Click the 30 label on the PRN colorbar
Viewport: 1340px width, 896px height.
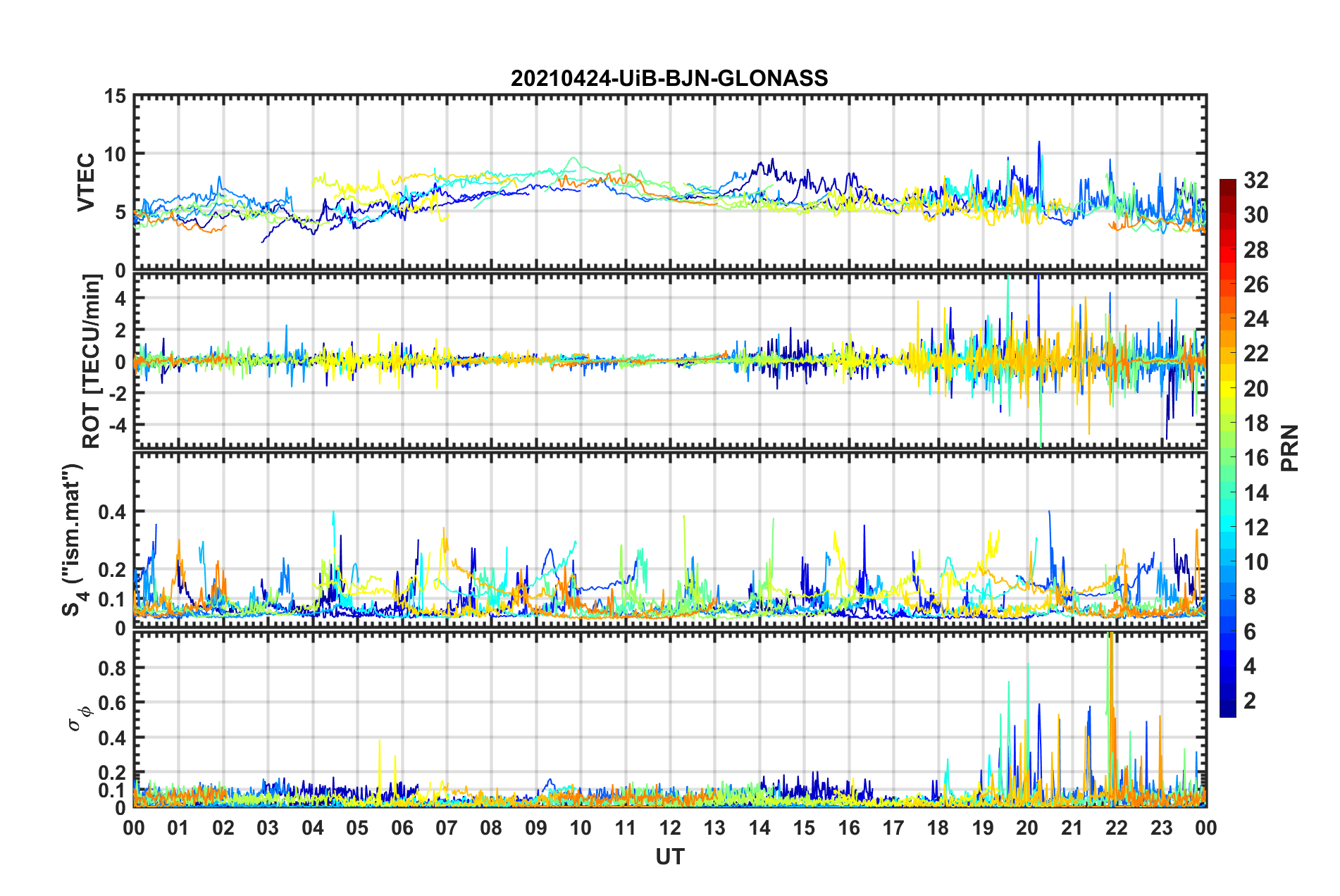1255,215
